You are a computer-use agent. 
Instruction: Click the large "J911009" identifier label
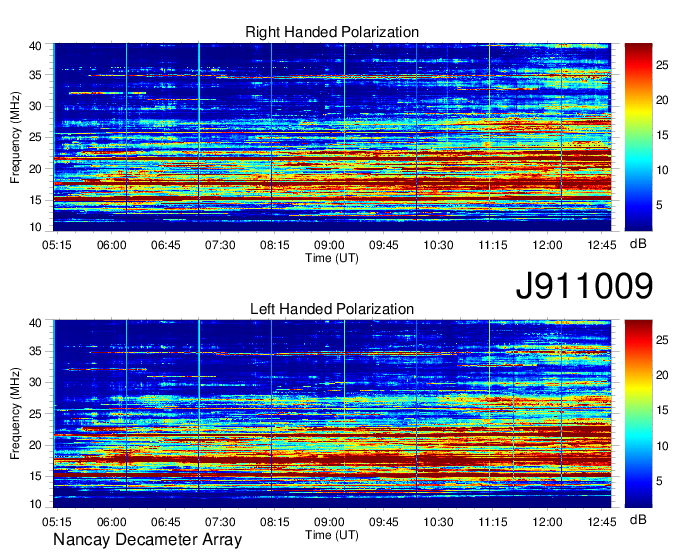584,286
